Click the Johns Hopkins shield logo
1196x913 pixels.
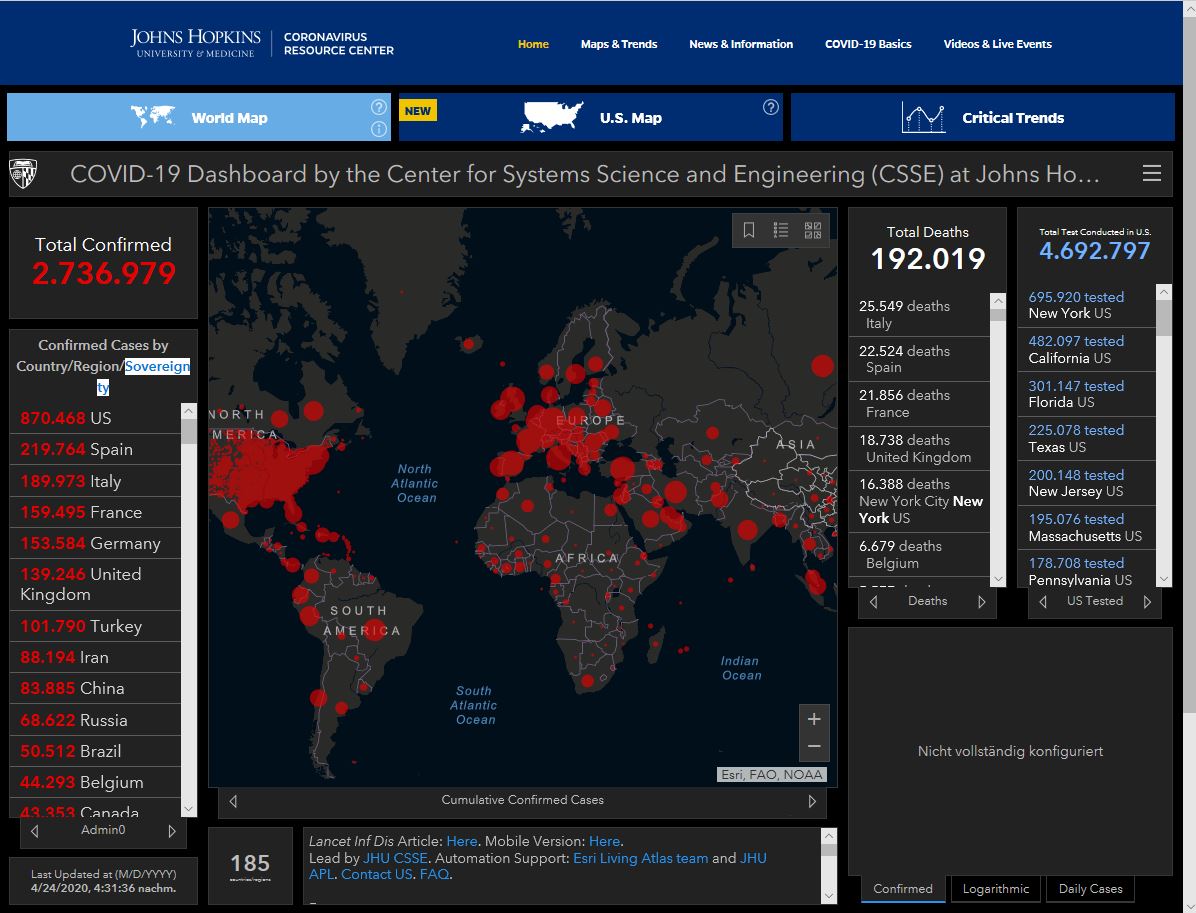(23, 174)
